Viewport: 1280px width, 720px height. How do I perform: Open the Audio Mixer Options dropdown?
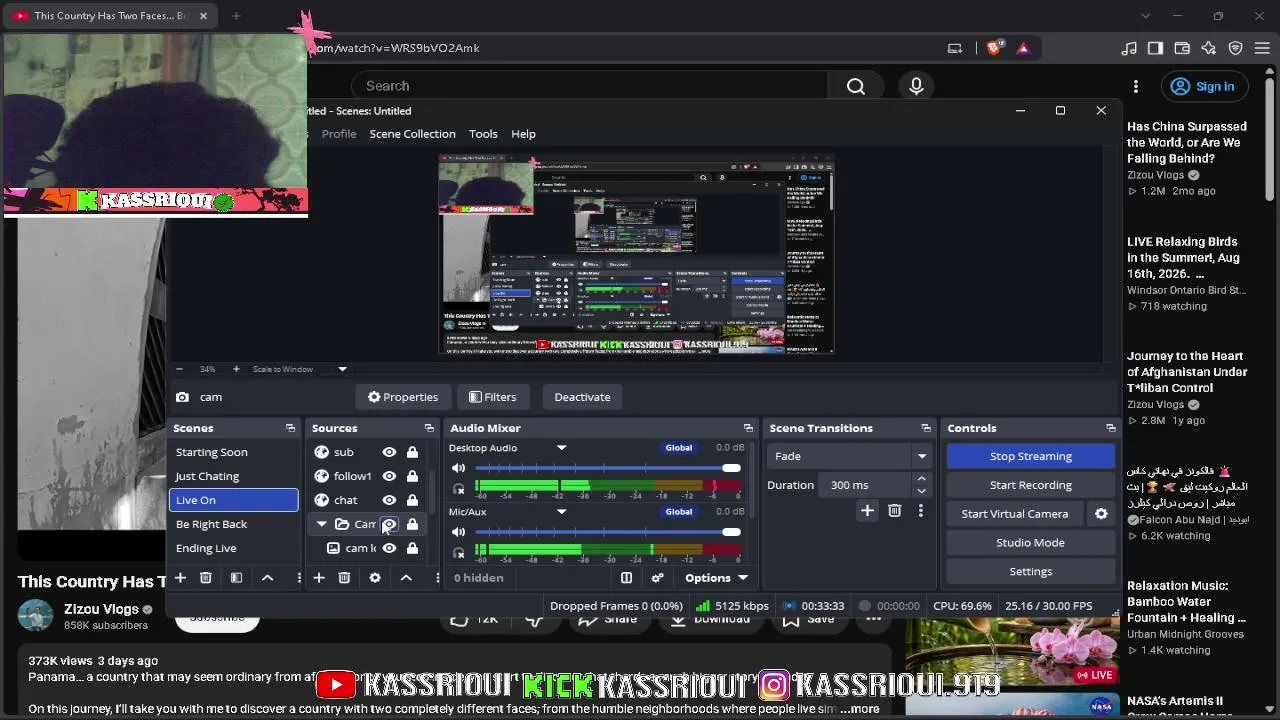(x=716, y=578)
